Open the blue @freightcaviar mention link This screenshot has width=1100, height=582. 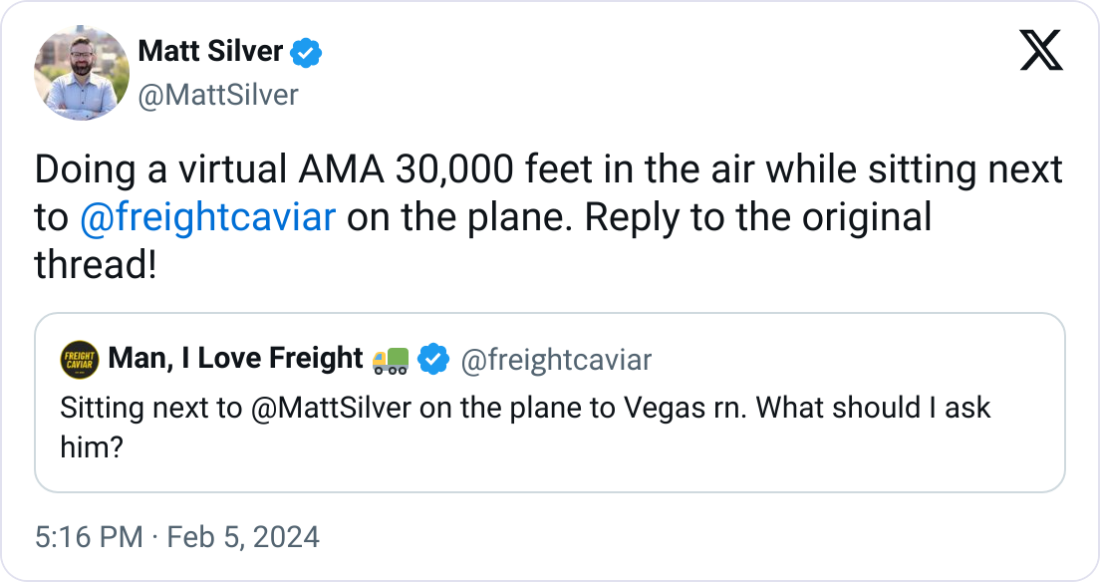(x=205, y=217)
